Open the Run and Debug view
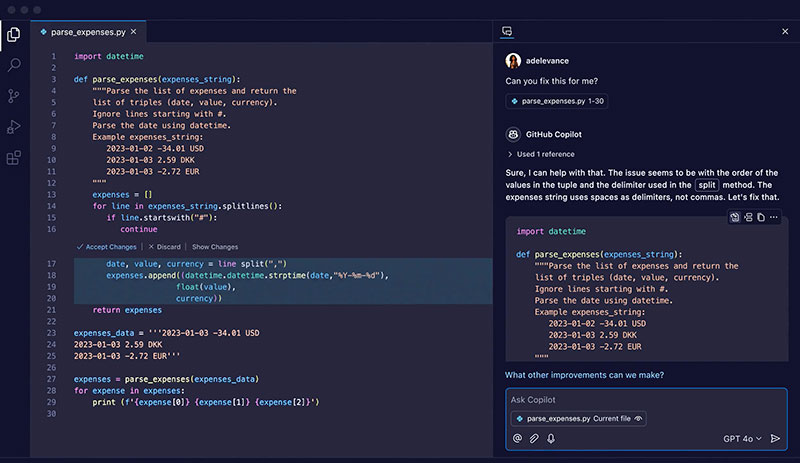This screenshot has width=800, height=463. pos(14,127)
